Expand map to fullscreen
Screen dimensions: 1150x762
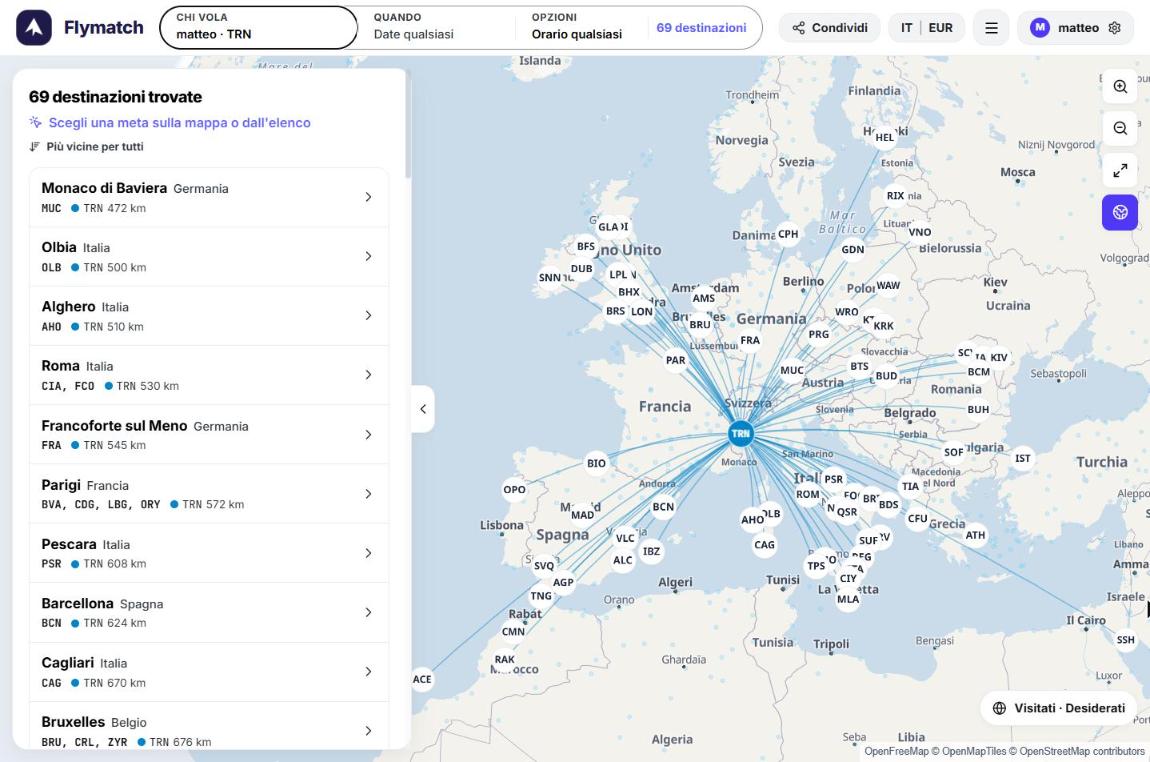[x=1120, y=170]
